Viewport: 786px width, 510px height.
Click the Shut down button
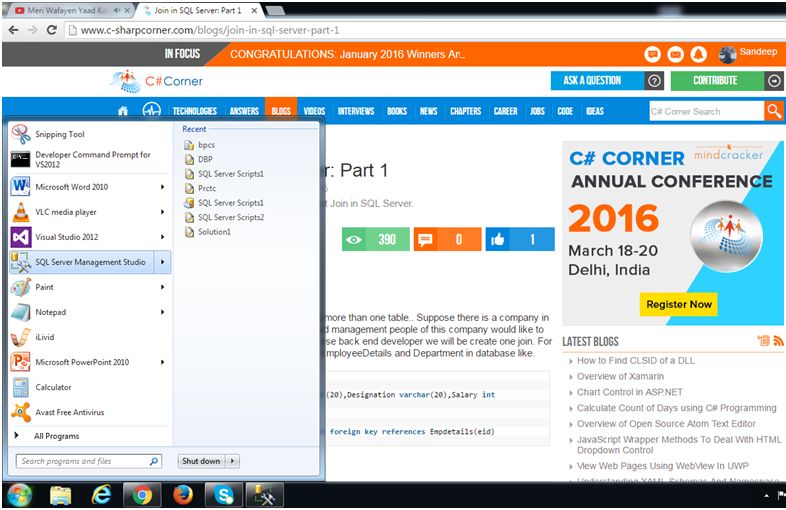202,461
